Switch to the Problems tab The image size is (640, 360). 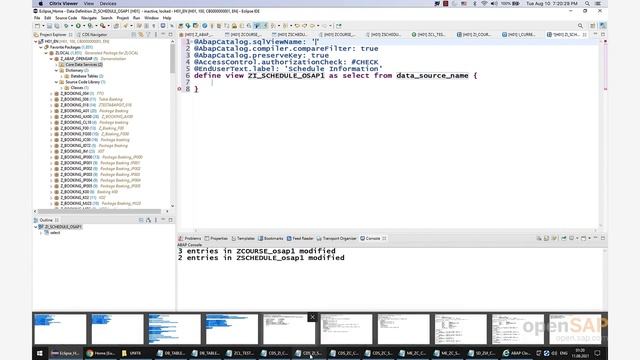tap(190, 238)
